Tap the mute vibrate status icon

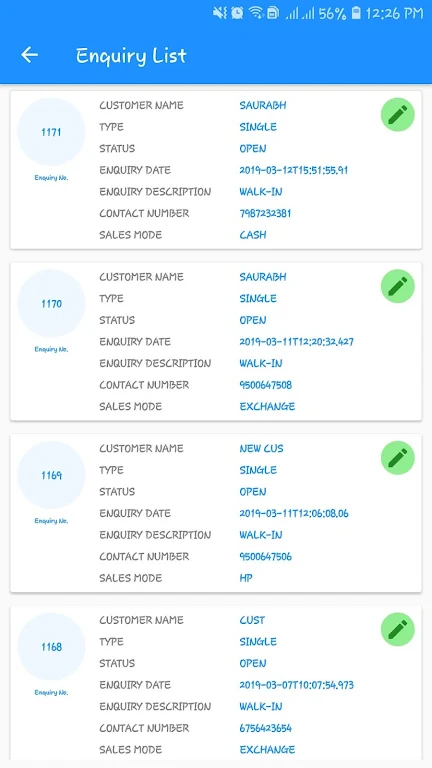(x=220, y=13)
